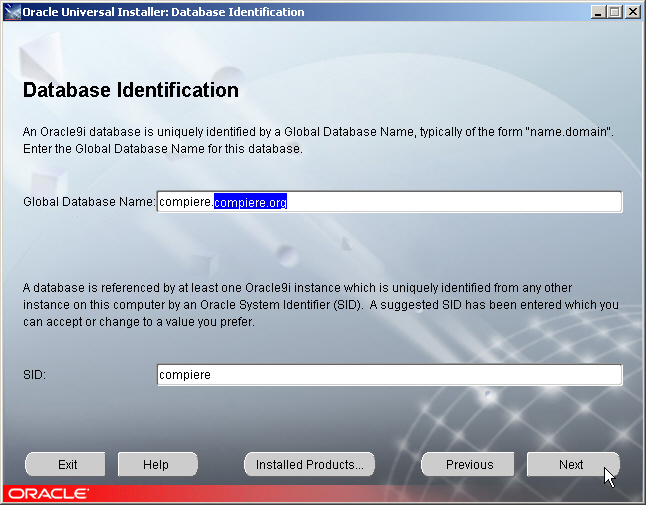Minimize the installer window

(598, 12)
